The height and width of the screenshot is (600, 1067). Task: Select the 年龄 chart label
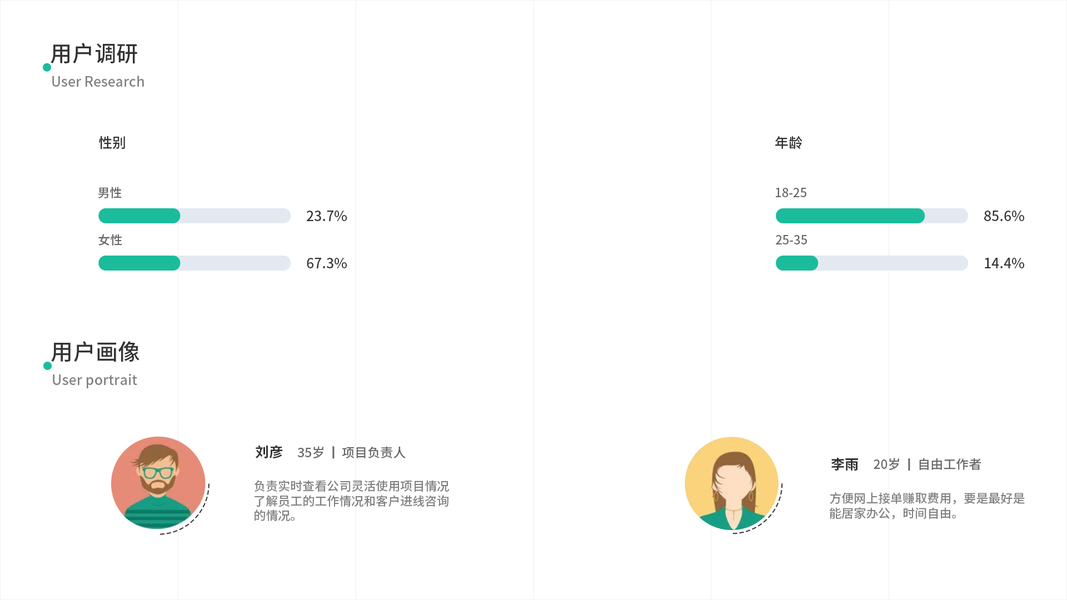[788, 143]
